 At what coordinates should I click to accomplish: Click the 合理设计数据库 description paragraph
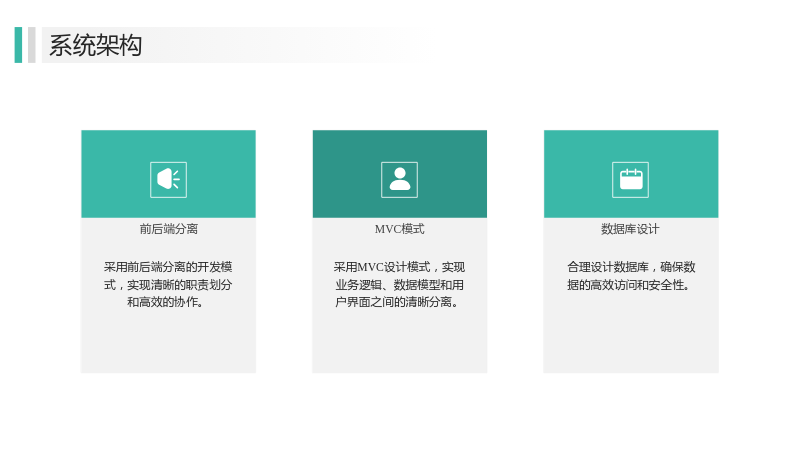click(631, 276)
